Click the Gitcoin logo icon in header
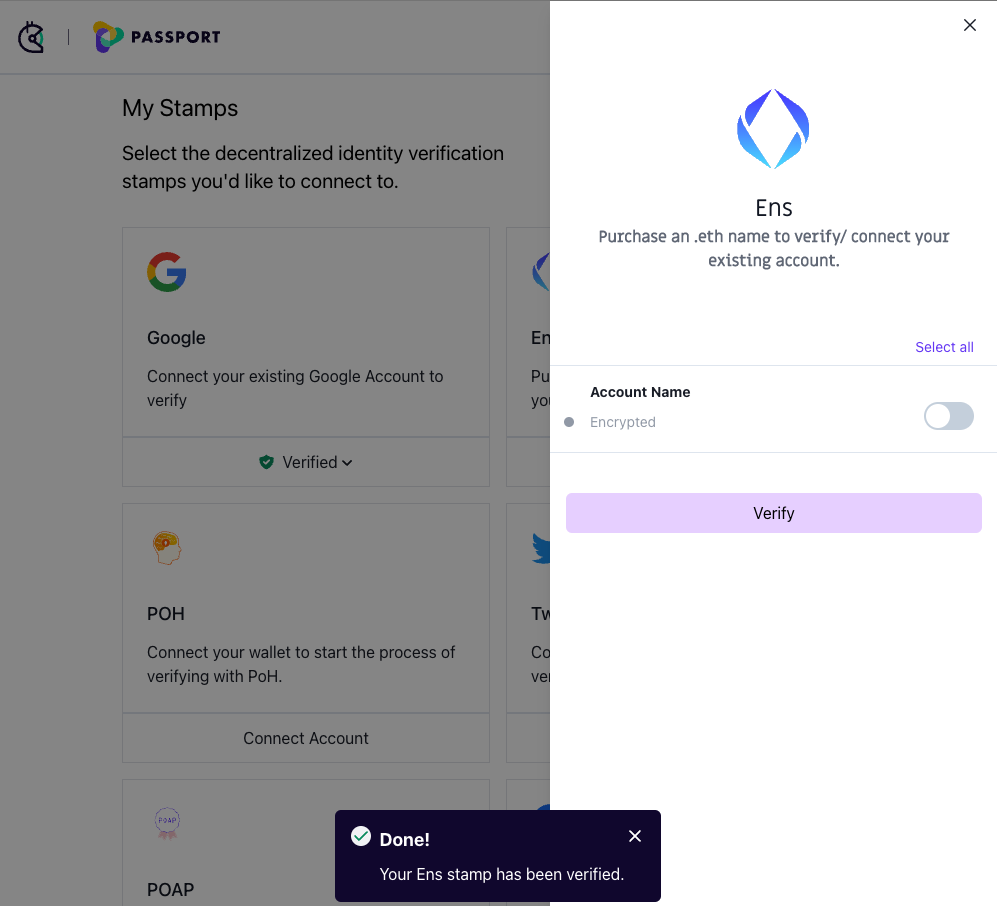997x906 pixels. (31, 37)
